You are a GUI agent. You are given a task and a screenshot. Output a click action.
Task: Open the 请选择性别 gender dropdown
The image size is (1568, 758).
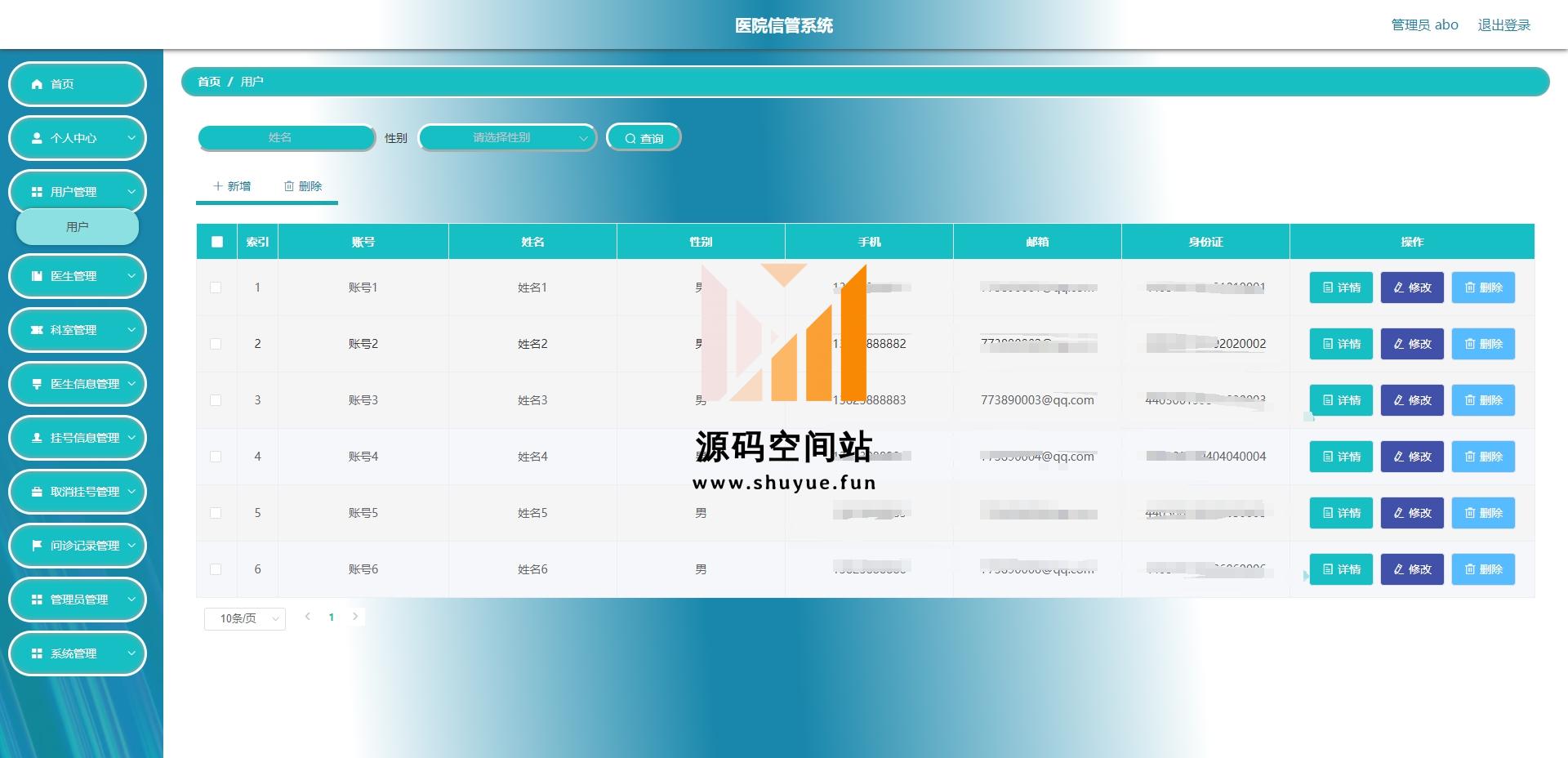click(507, 138)
